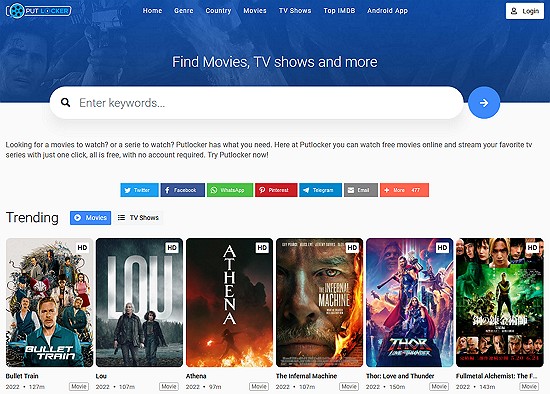Open More share options
The width and height of the screenshot is (550, 394).
(x=404, y=190)
